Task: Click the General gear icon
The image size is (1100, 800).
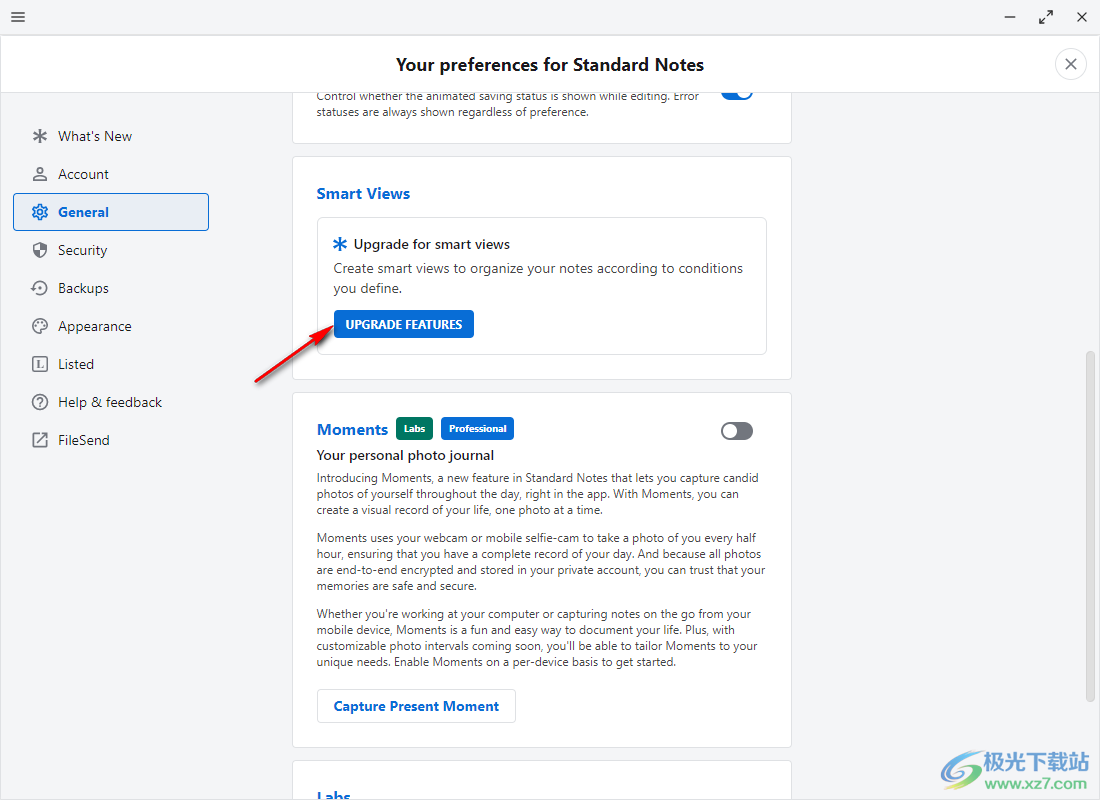Action: [x=40, y=212]
